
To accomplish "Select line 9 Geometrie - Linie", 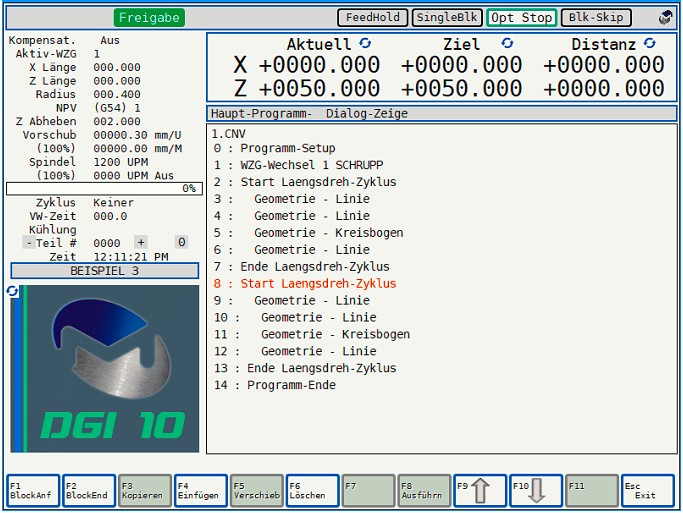I will tap(291, 300).
